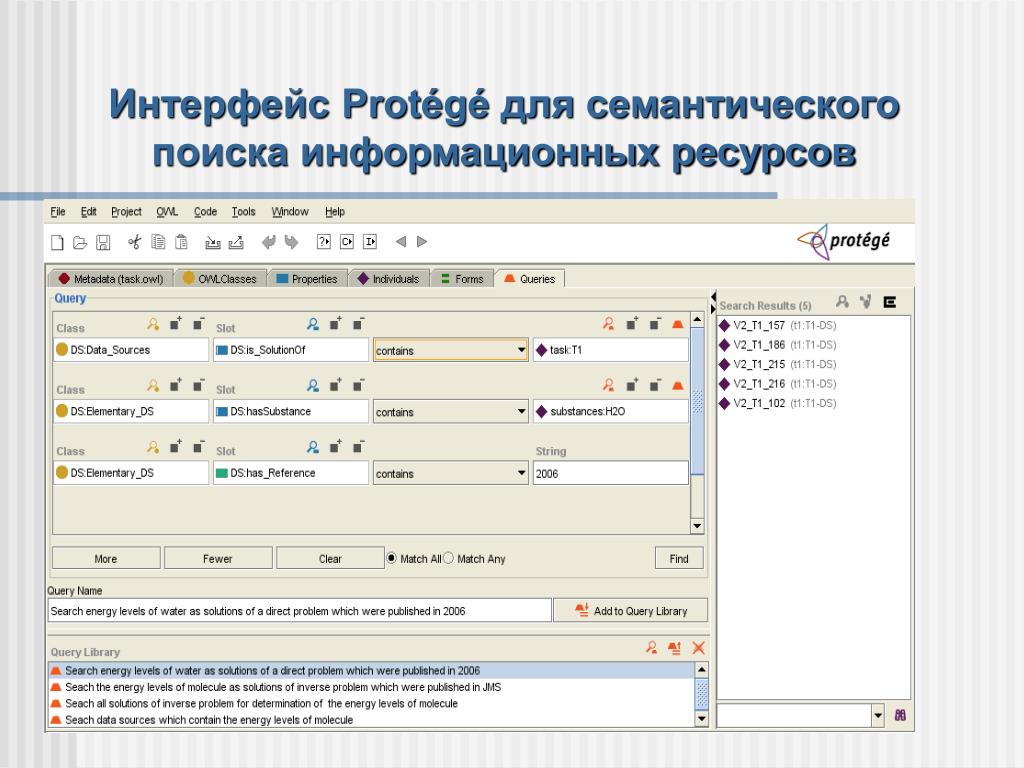
Task: Switch to the OWLClasses tab
Action: point(219,279)
